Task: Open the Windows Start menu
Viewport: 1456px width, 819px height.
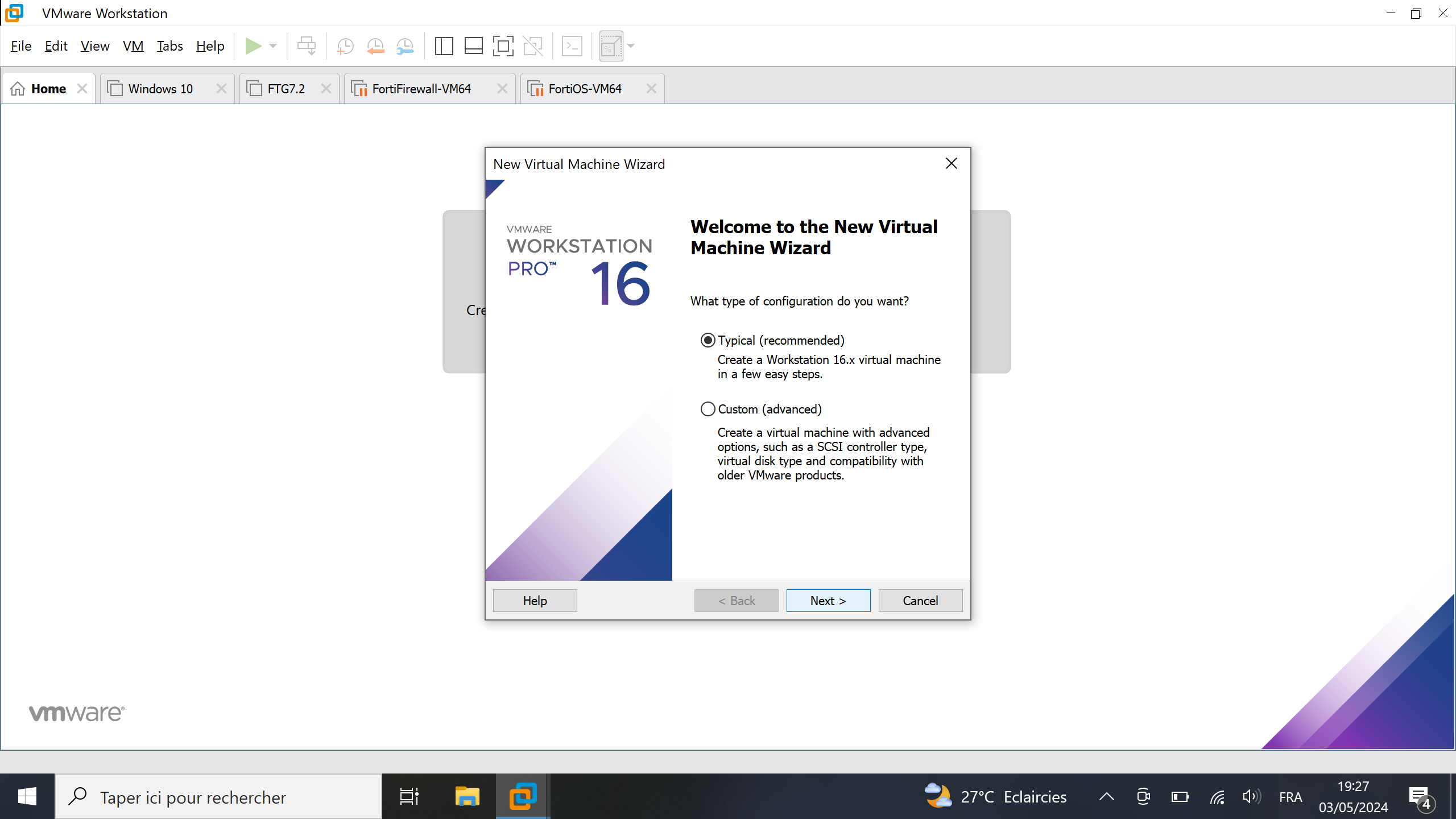Action: (x=27, y=796)
